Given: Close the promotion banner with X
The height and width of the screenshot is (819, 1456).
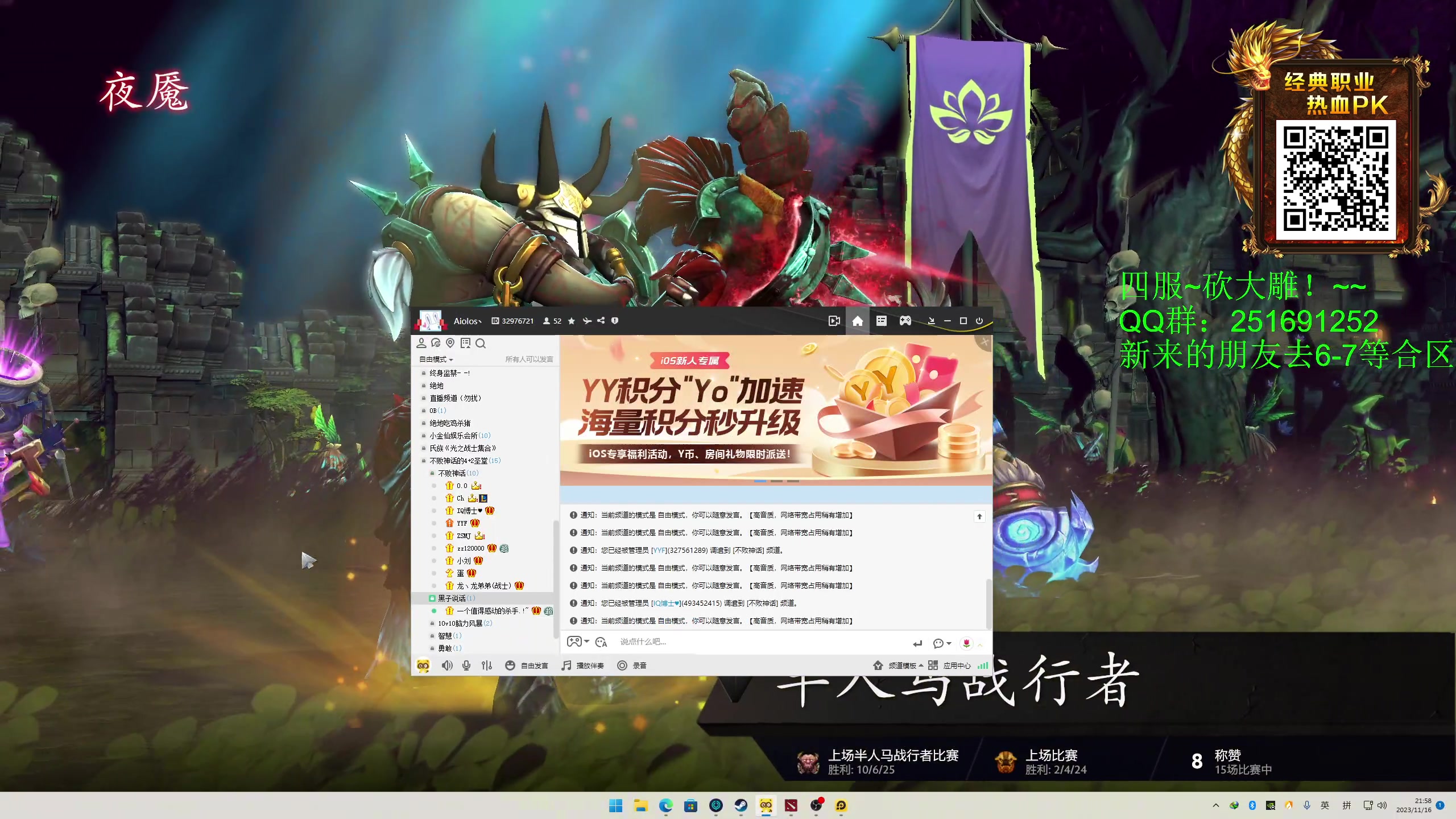Looking at the screenshot, I should tap(985, 342).
